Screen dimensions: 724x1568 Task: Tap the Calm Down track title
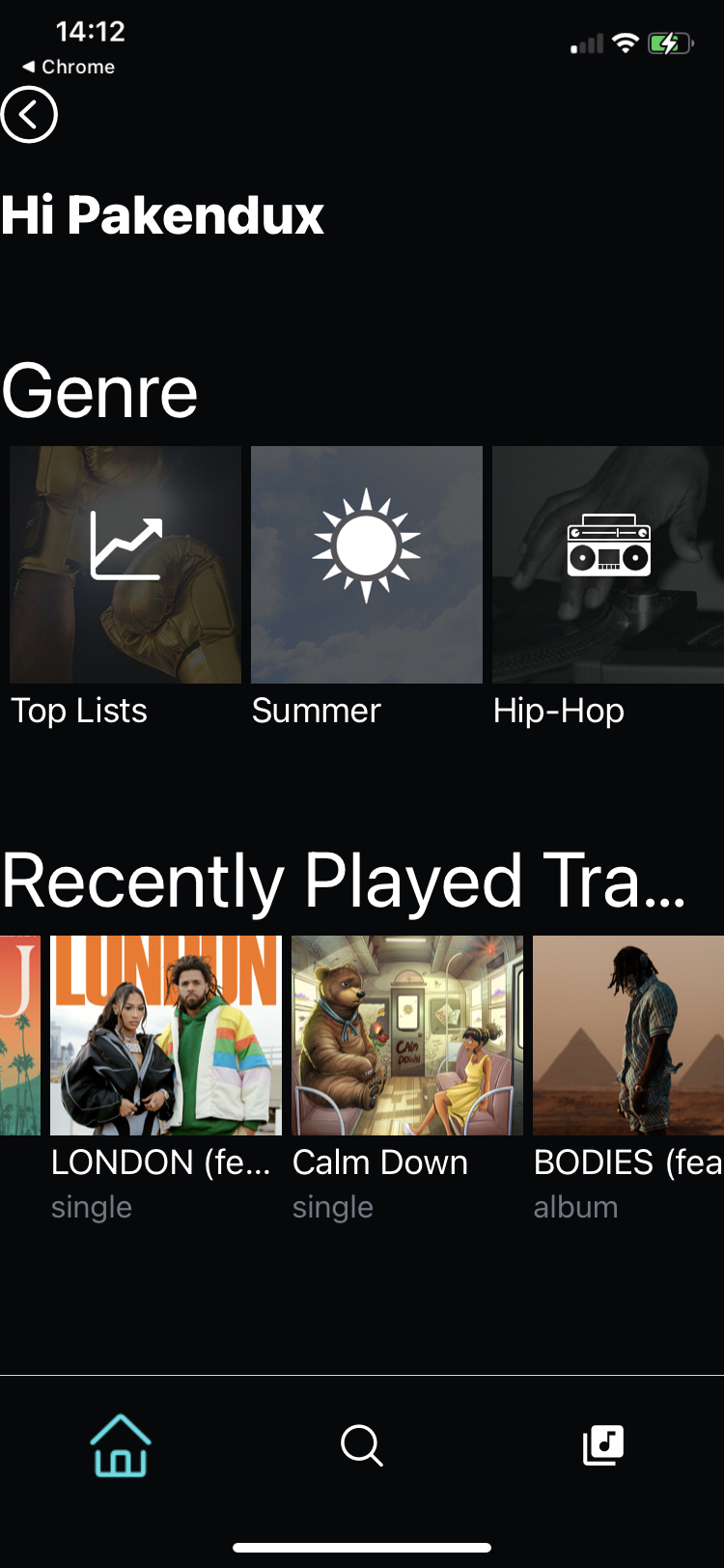coord(380,1162)
